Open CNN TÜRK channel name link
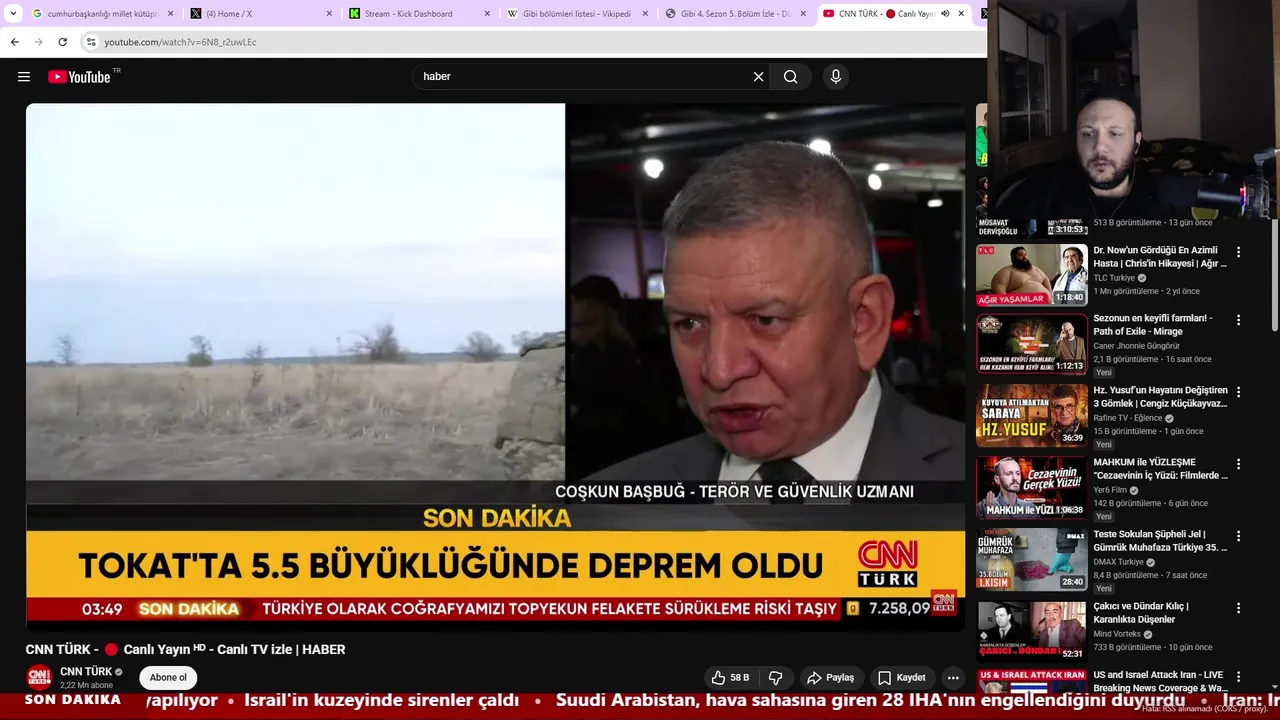The image size is (1280, 720). pos(86,672)
